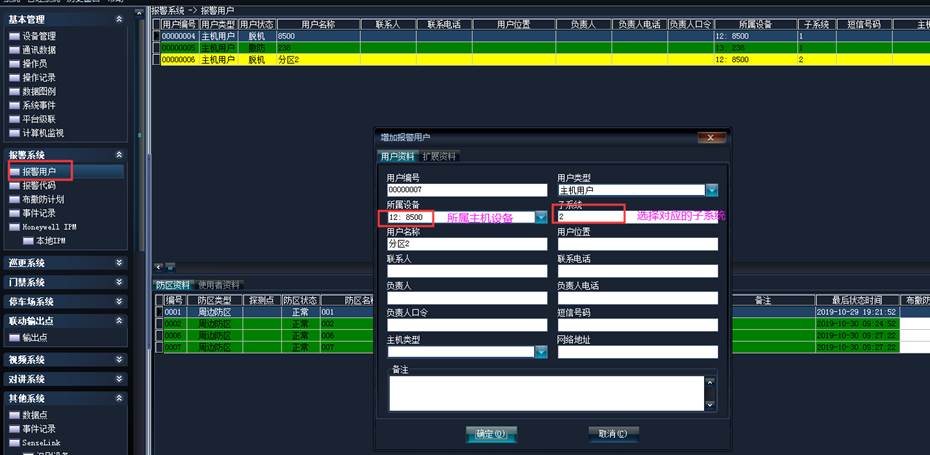Open the 用户类型 dropdown arrow

click(711, 190)
